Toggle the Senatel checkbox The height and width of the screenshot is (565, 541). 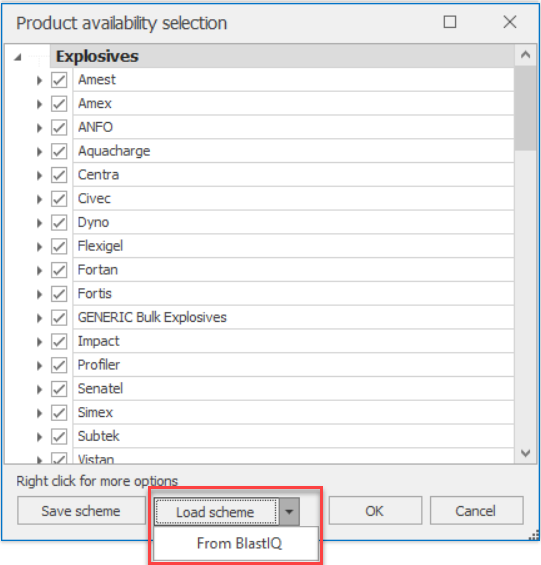(59, 389)
